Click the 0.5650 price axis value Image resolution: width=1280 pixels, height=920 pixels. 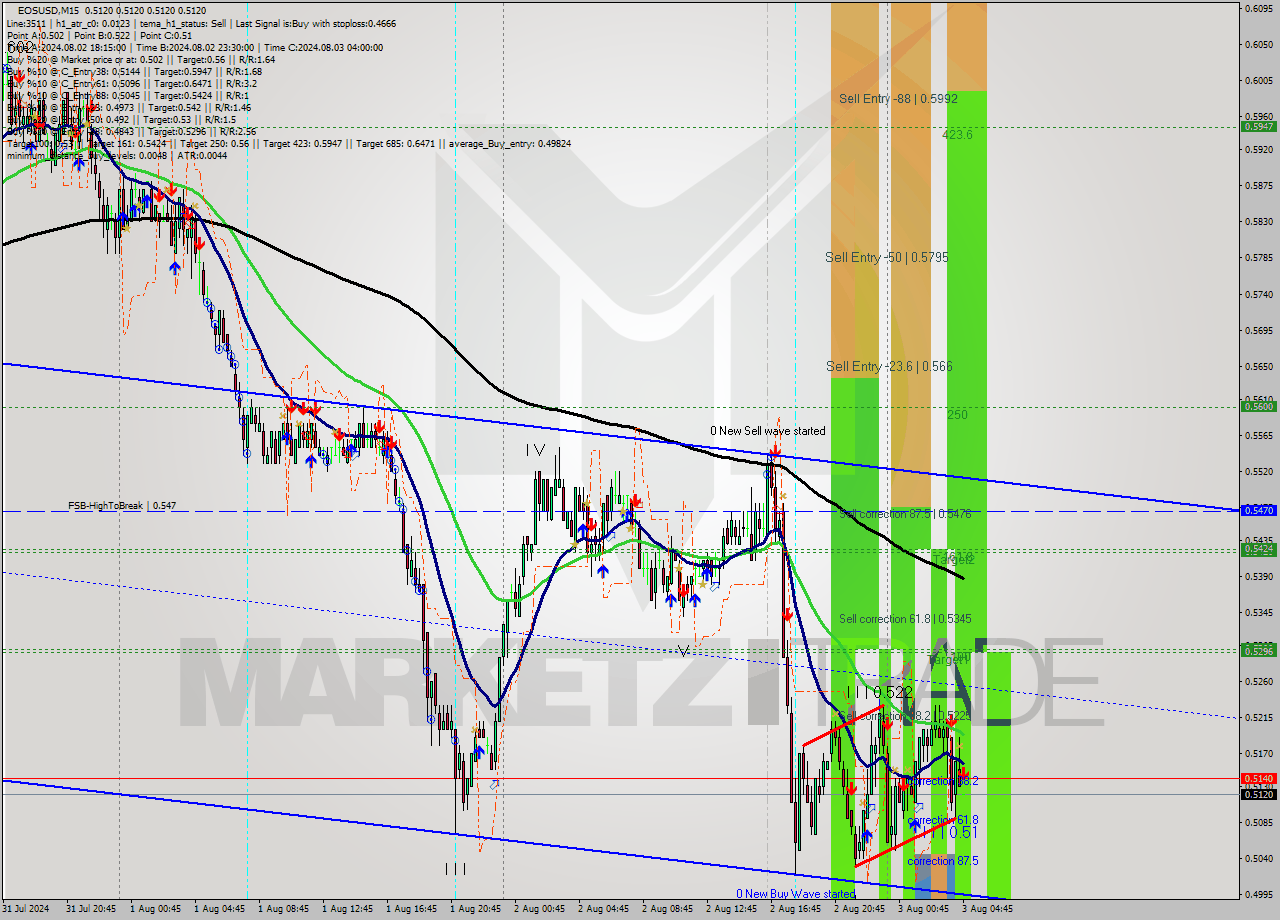[x=1258, y=366]
